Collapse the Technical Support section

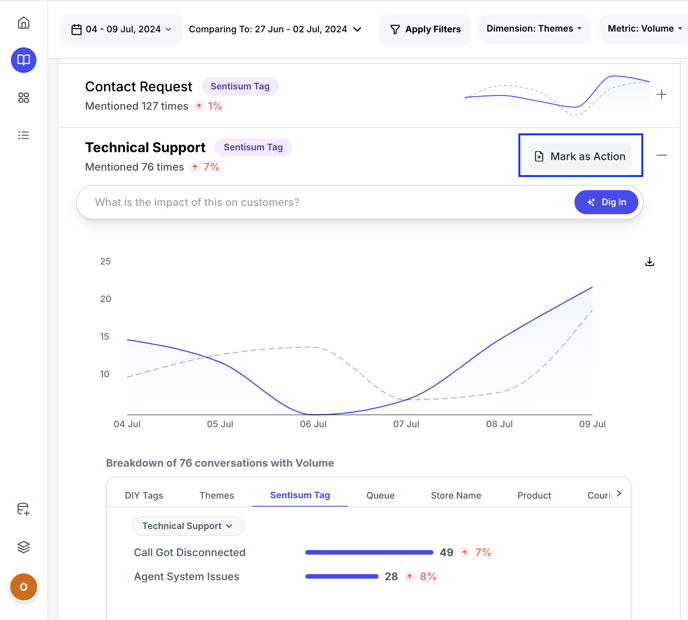tap(661, 156)
